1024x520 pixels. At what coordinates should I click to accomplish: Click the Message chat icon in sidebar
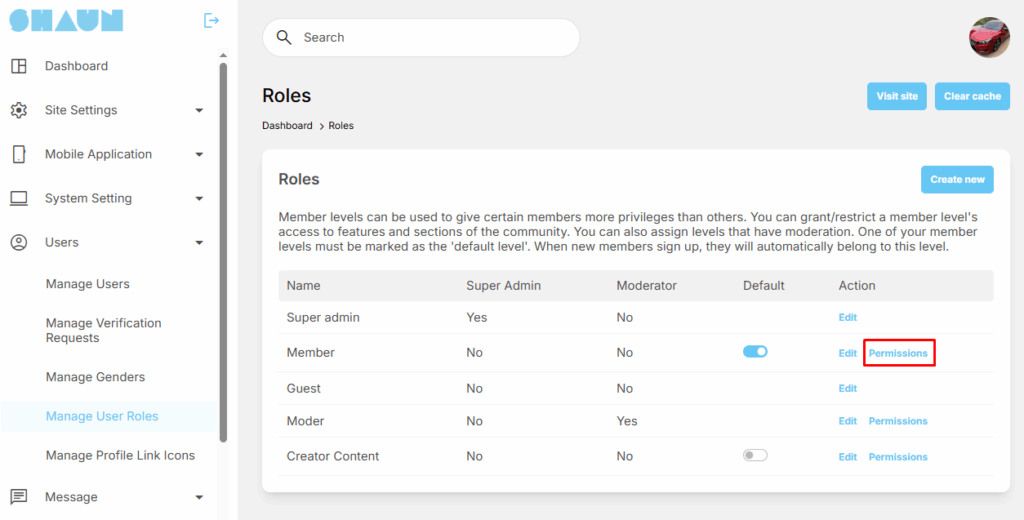pyautogui.click(x=18, y=497)
